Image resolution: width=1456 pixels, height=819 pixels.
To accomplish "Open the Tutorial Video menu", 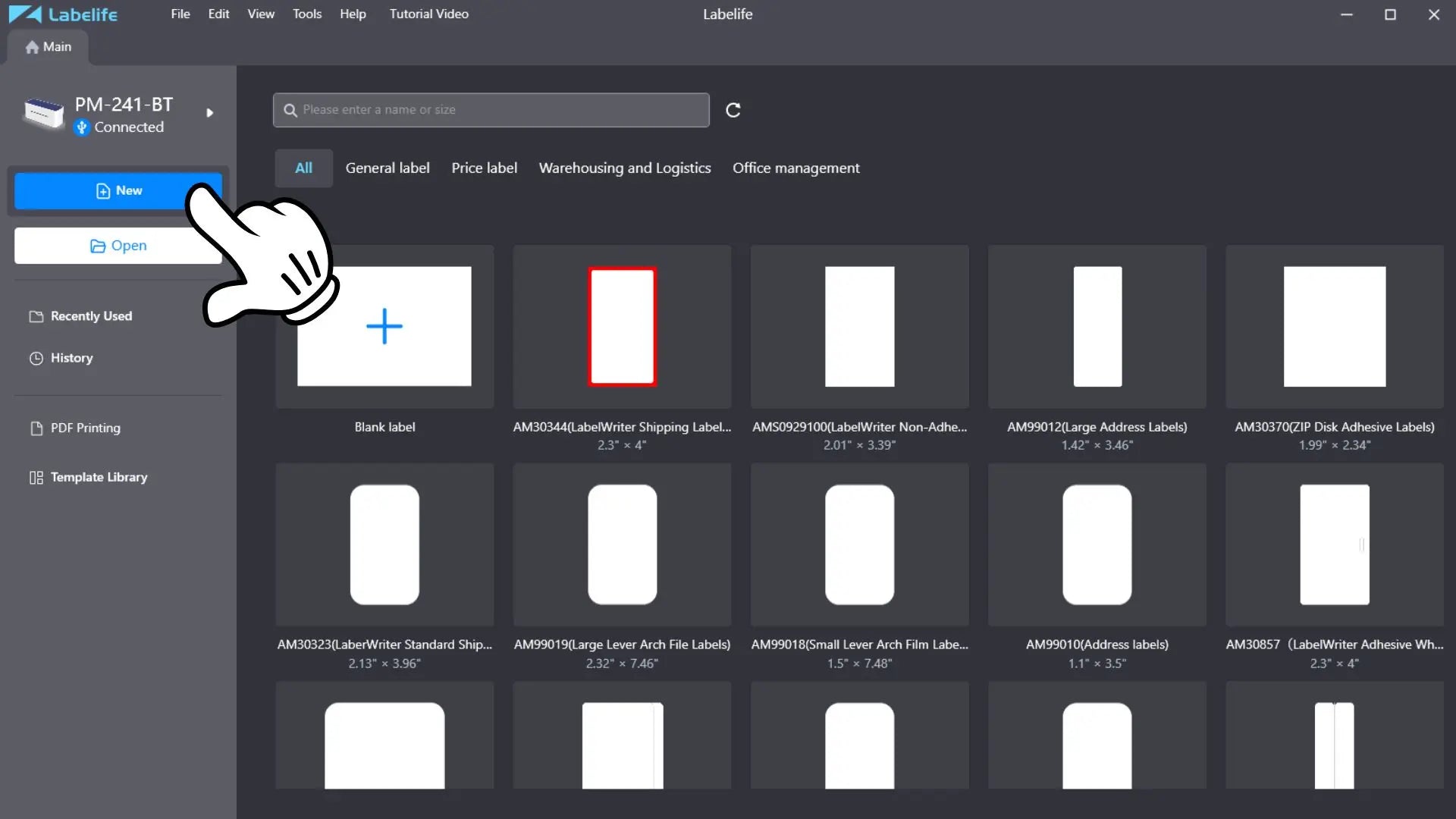I will [428, 14].
